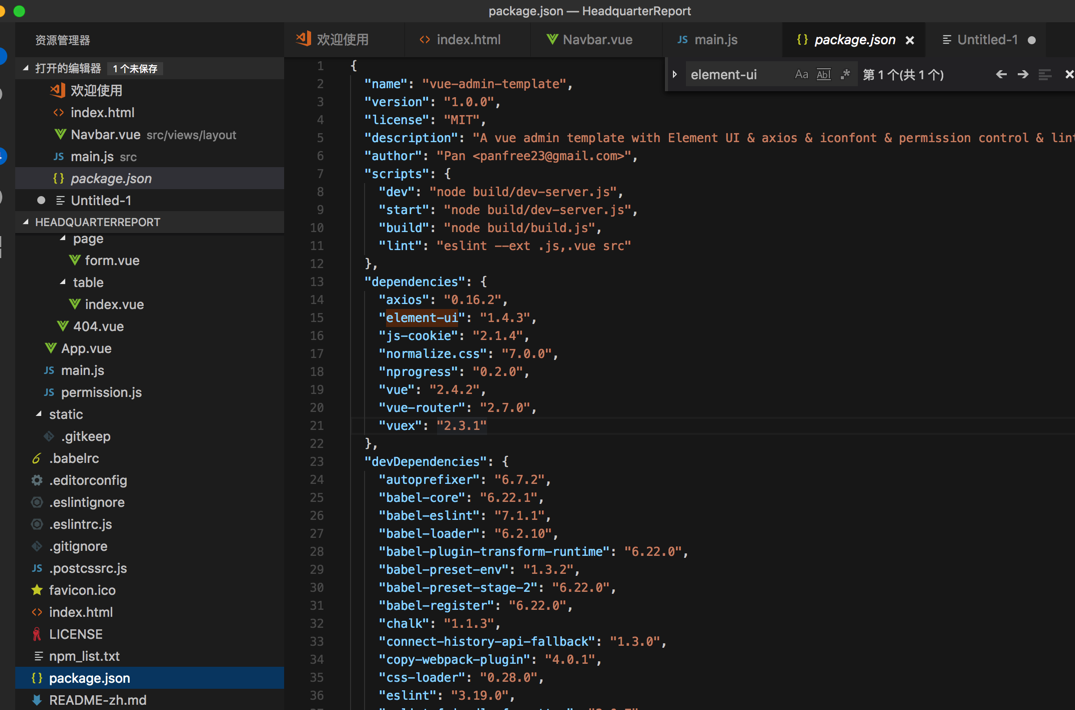Close the find widget

(1068, 75)
